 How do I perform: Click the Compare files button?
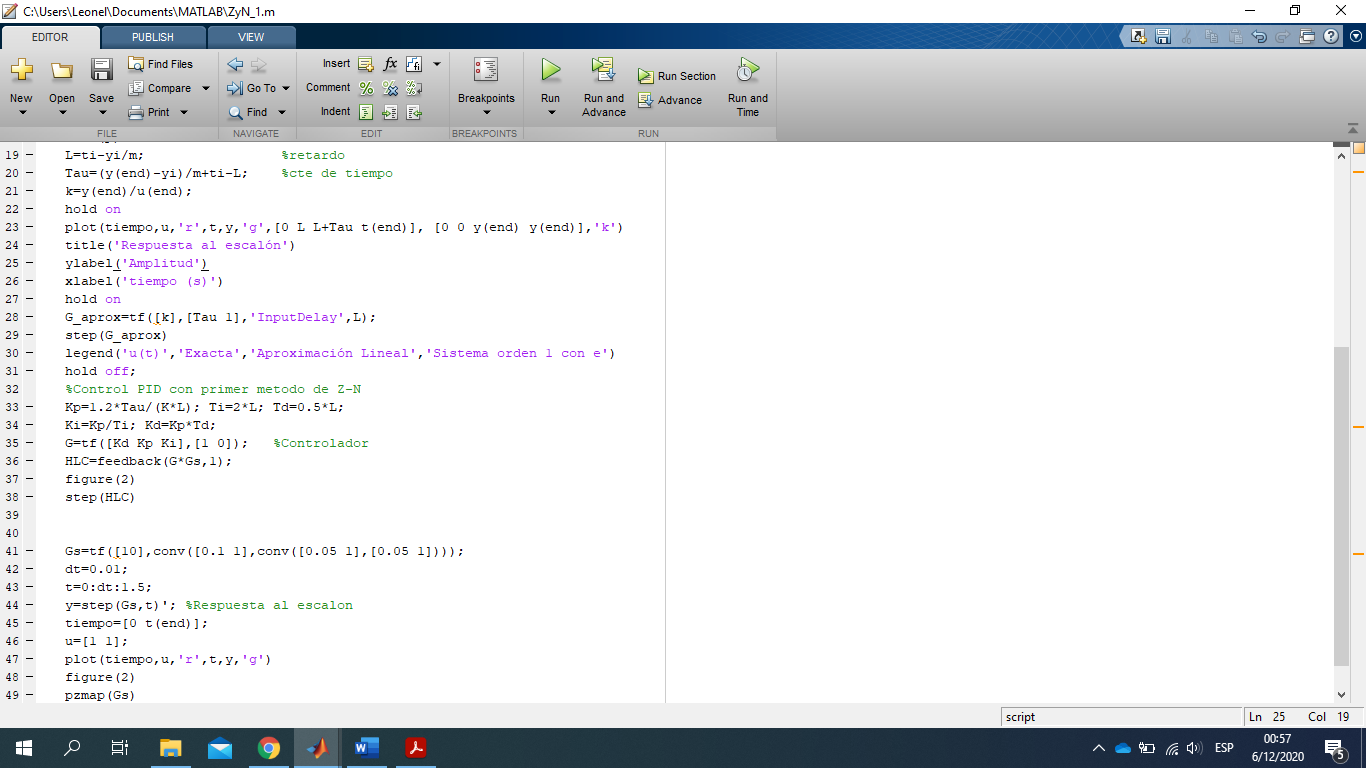(161, 88)
